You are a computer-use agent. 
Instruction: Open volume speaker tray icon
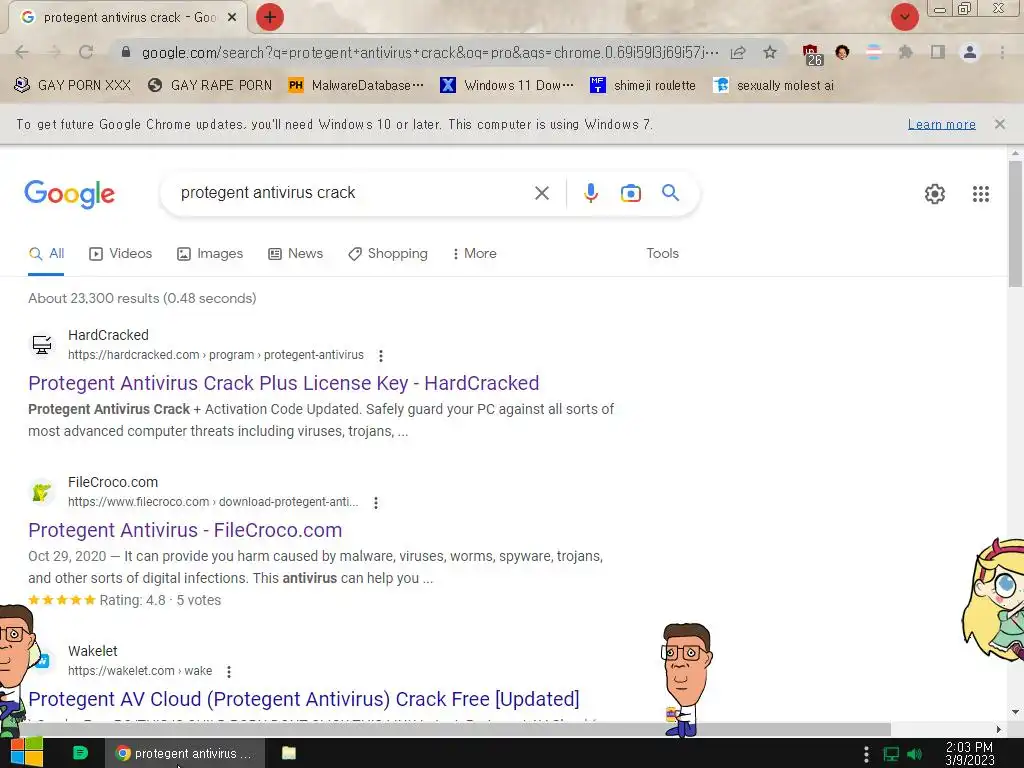click(914, 754)
